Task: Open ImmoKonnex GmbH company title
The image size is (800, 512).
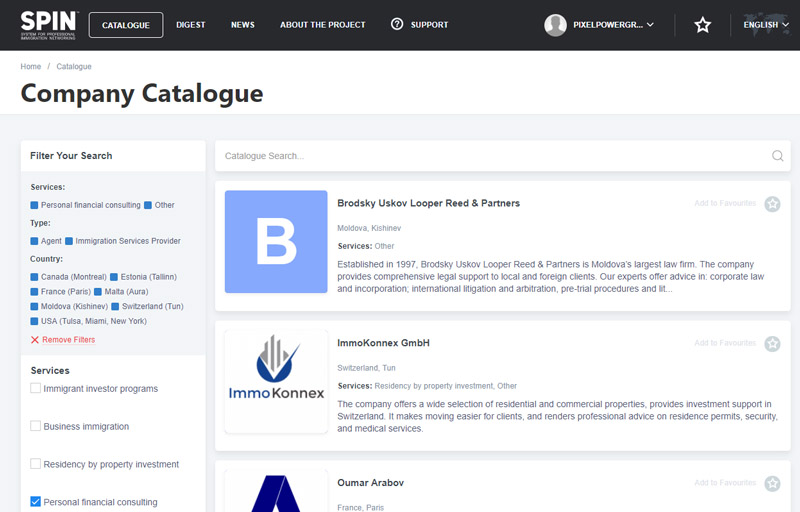Action: click(383, 343)
